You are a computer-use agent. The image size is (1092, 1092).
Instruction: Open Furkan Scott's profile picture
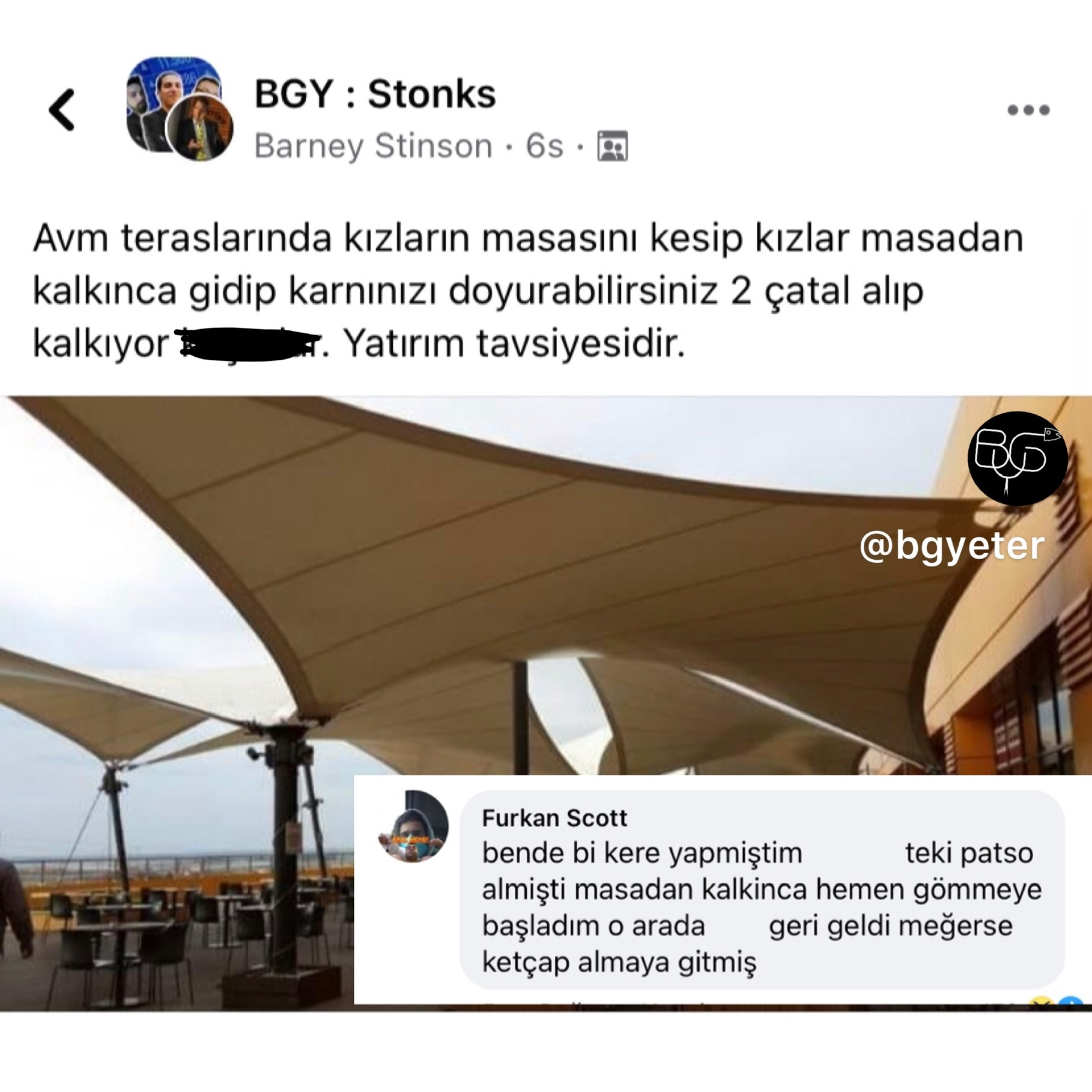(413, 827)
